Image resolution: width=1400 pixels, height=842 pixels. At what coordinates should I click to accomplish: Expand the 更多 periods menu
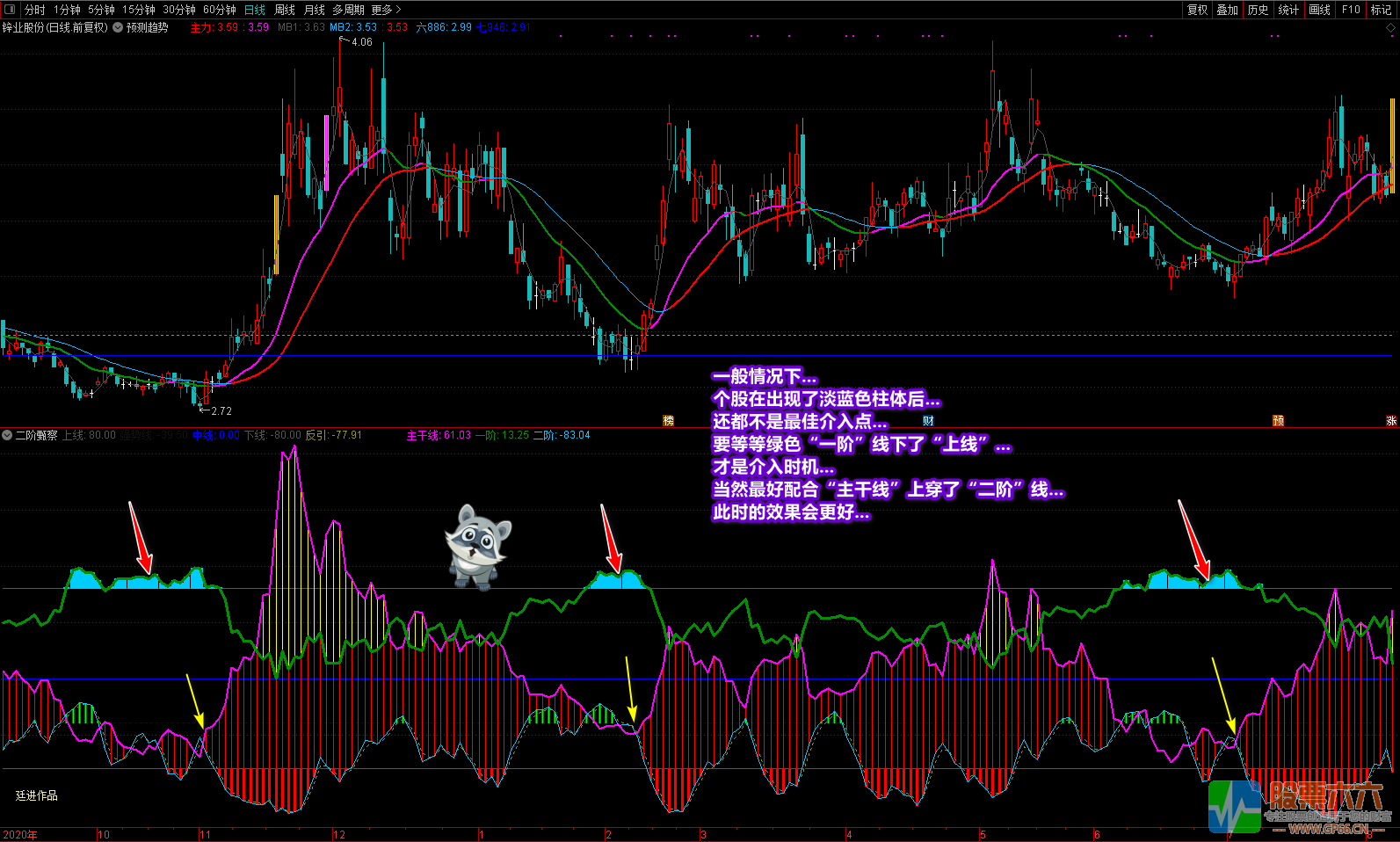386,10
